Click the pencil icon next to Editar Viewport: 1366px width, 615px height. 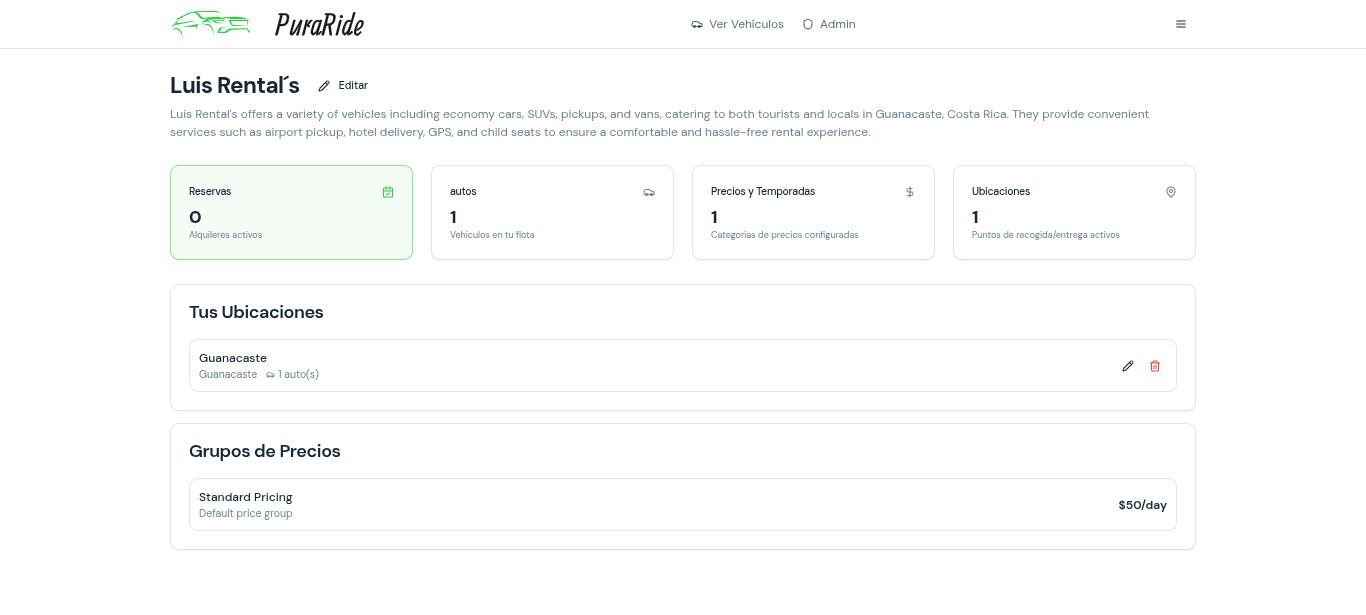324,86
